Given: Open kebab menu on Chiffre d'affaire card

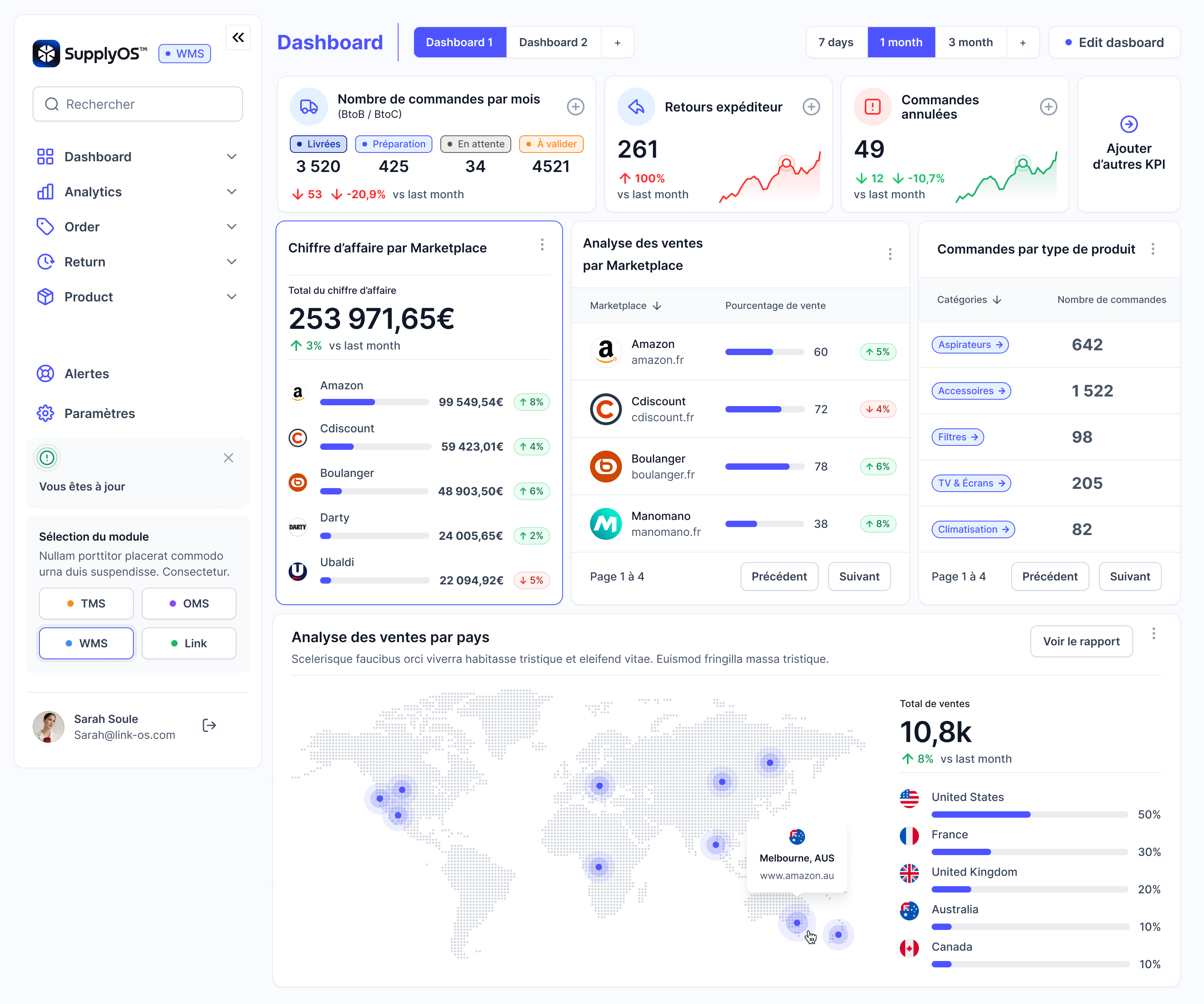Looking at the screenshot, I should tap(542, 245).
